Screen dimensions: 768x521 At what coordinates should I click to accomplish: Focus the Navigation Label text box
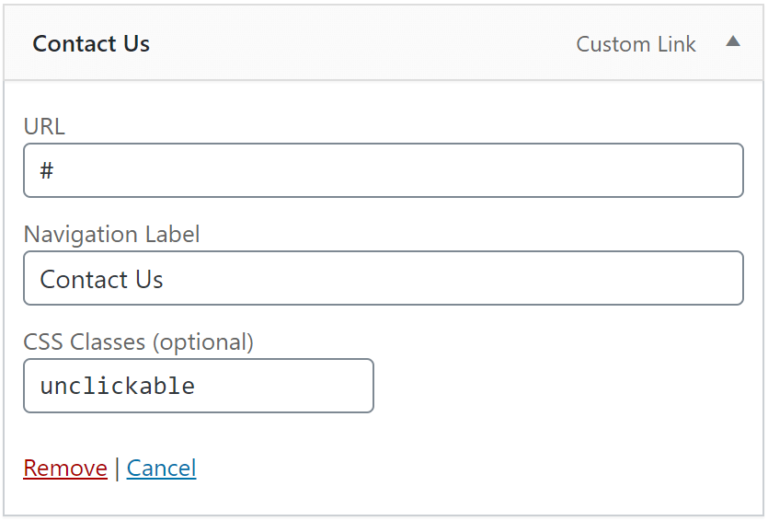point(384,278)
